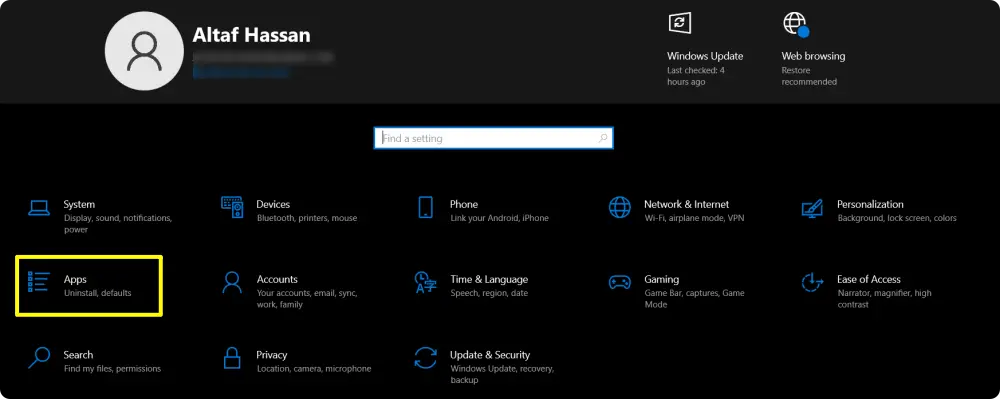Viewport: 1000px width, 399px height.
Task: Click the Accounts person icon
Action: [232, 282]
